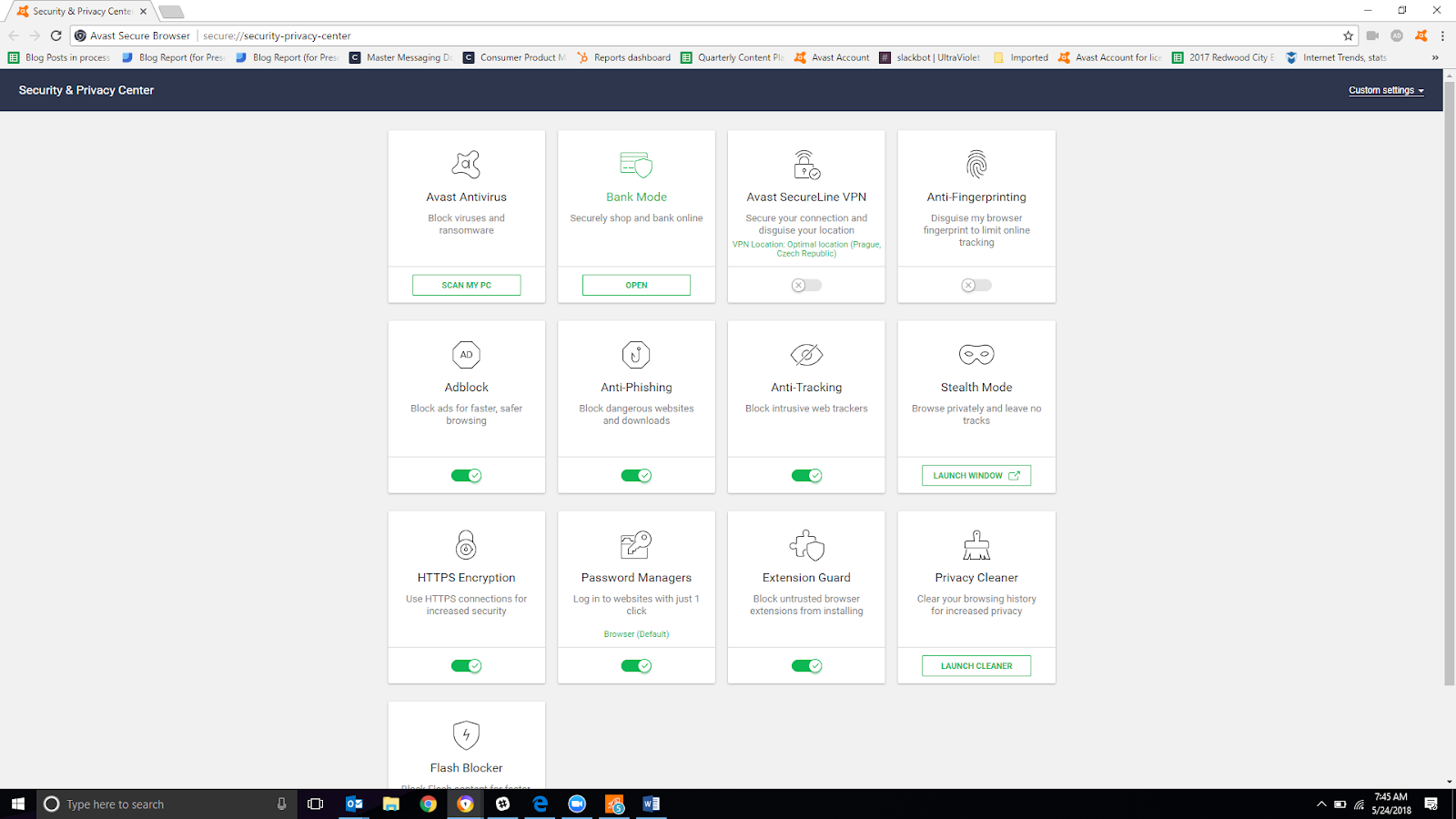The height and width of the screenshot is (819, 1456).
Task: Click the page vertical scrollbar
Action: click(x=1450, y=382)
